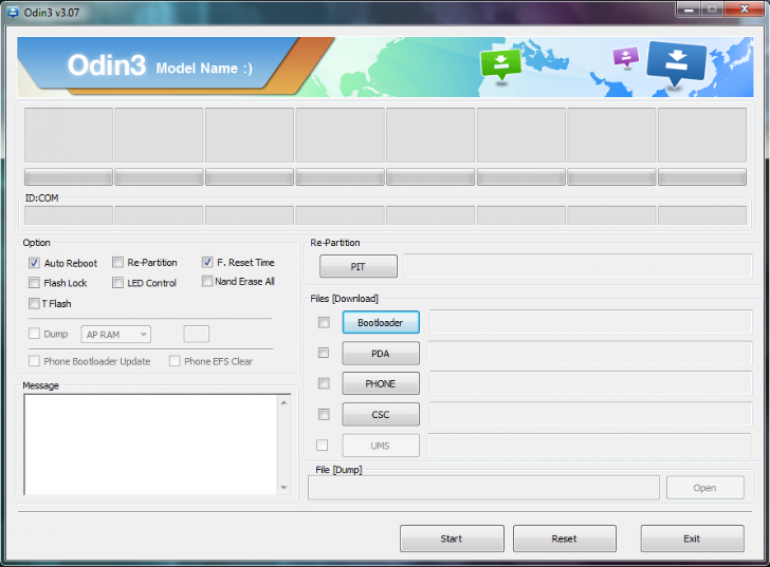Check the box beside PHONE button

[x=324, y=383]
